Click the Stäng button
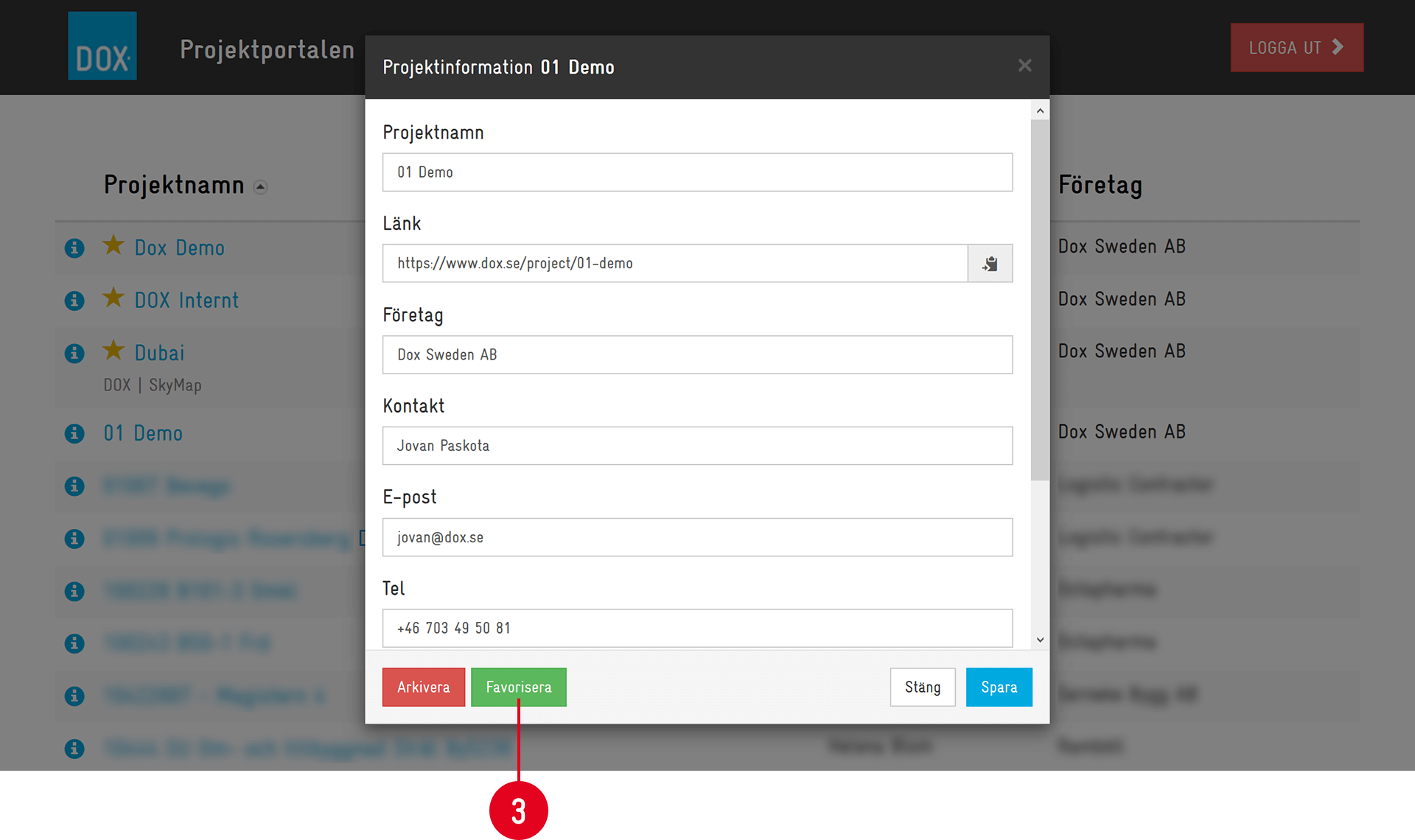Image resolution: width=1415 pixels, height=840 pixels. [x=923, y=687]
